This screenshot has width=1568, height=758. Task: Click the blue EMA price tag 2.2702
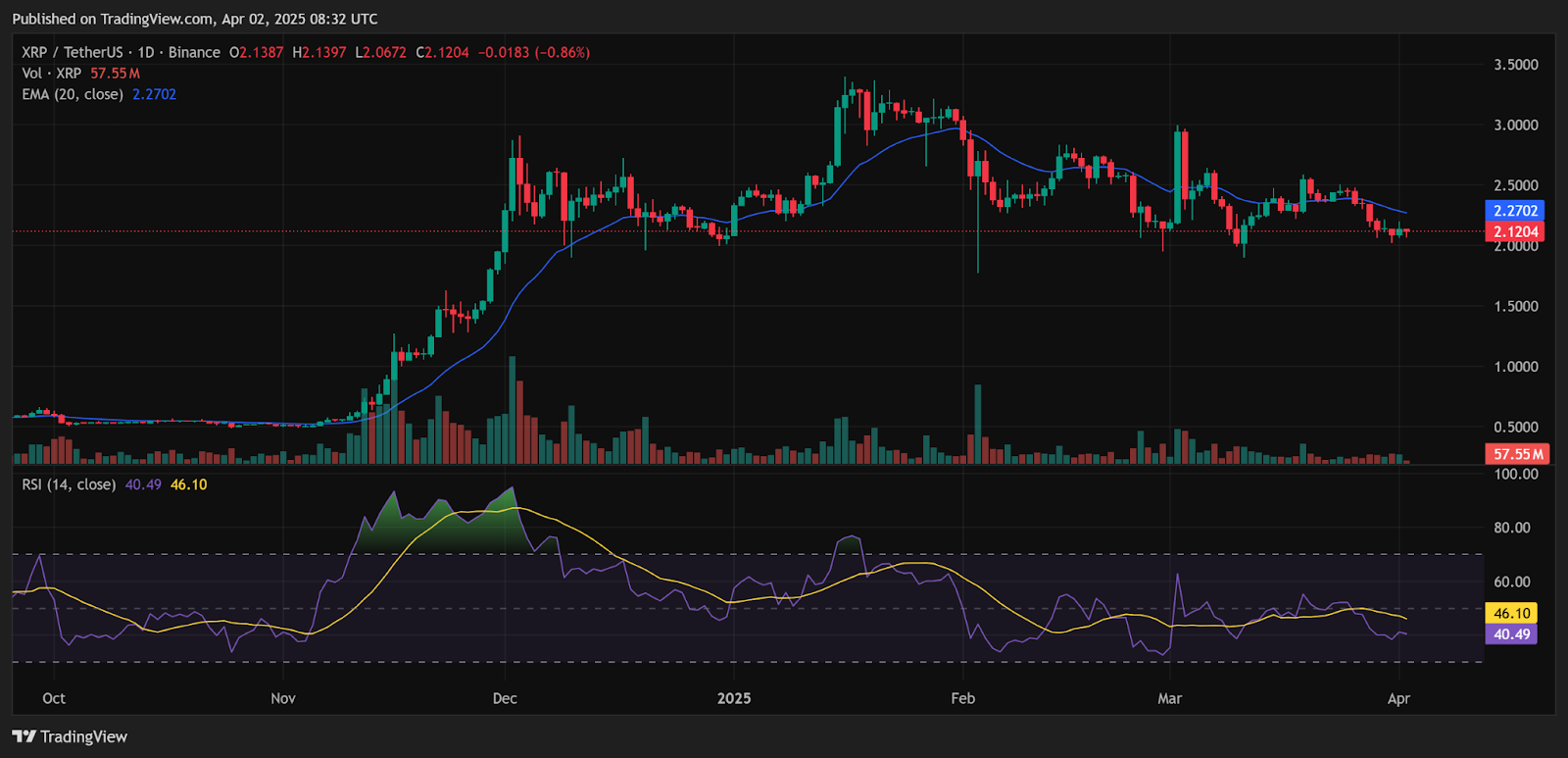(1515, 211)
